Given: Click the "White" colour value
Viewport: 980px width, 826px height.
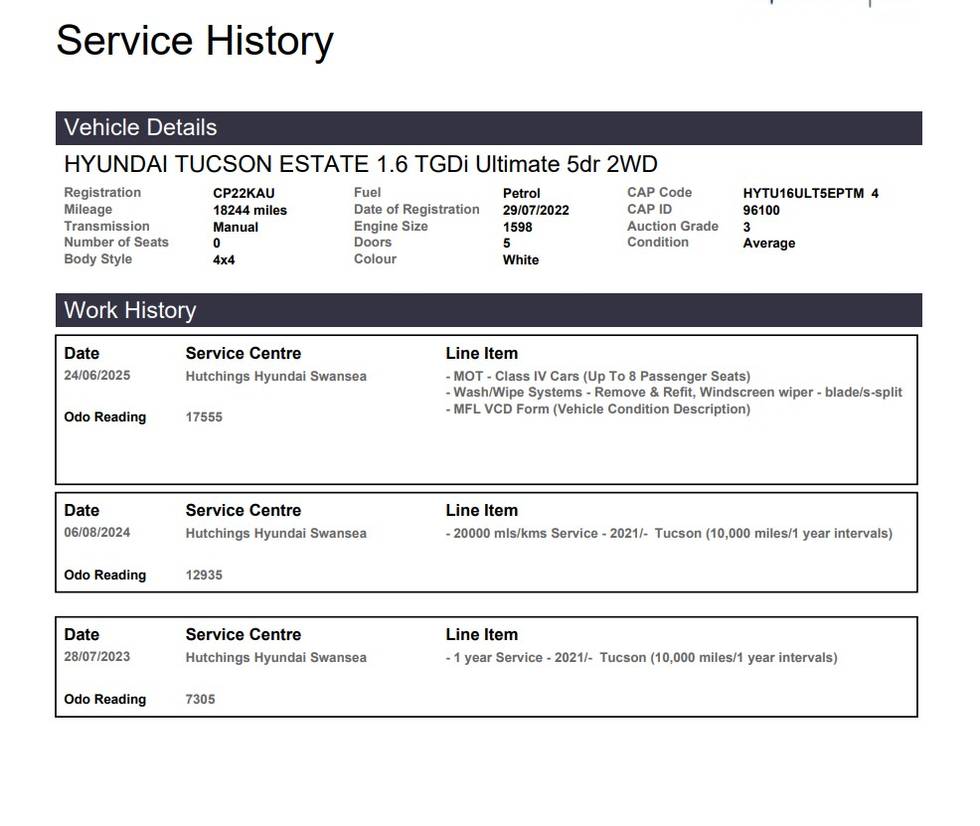Looking at the screenshot, I should pyautogui.click(x=521, y=260).
